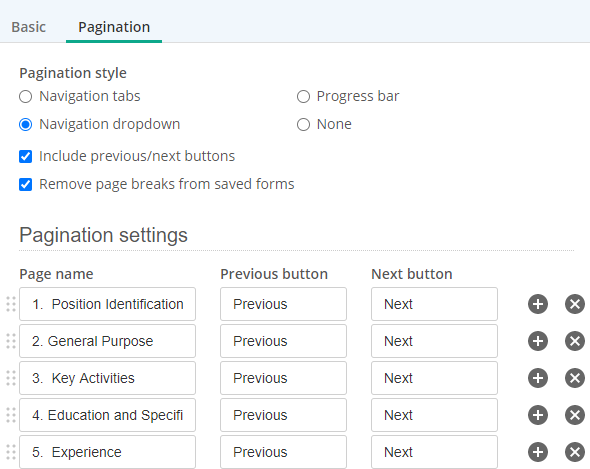This screenshot has height=469, width=590.
Task: Choose Progress bar pagination style
Action: tap(303, 96)
